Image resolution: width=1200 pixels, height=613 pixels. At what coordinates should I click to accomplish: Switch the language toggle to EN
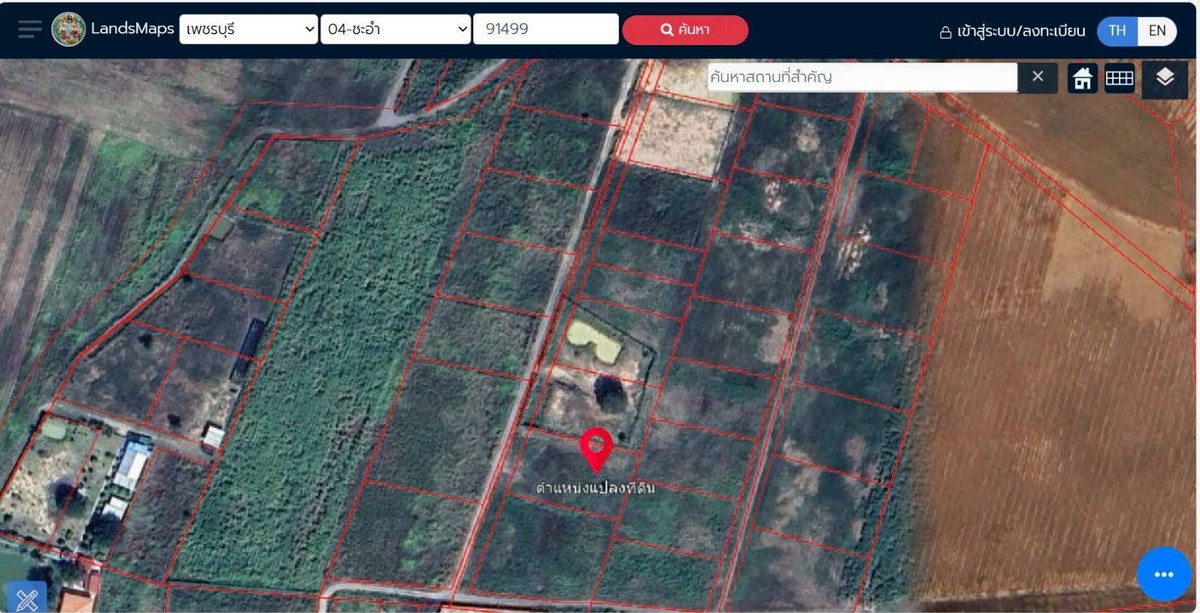[x=1157, y=30]
